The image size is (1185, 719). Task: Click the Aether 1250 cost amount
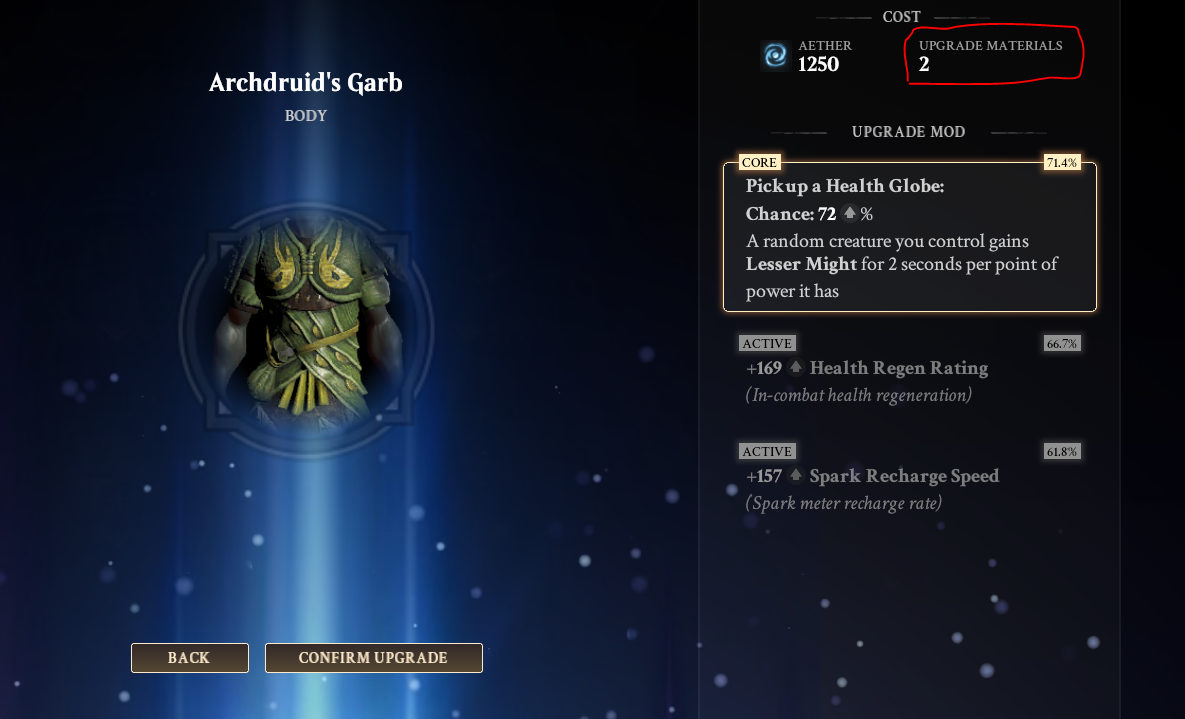pyautogui.click(x=818, y=64)
